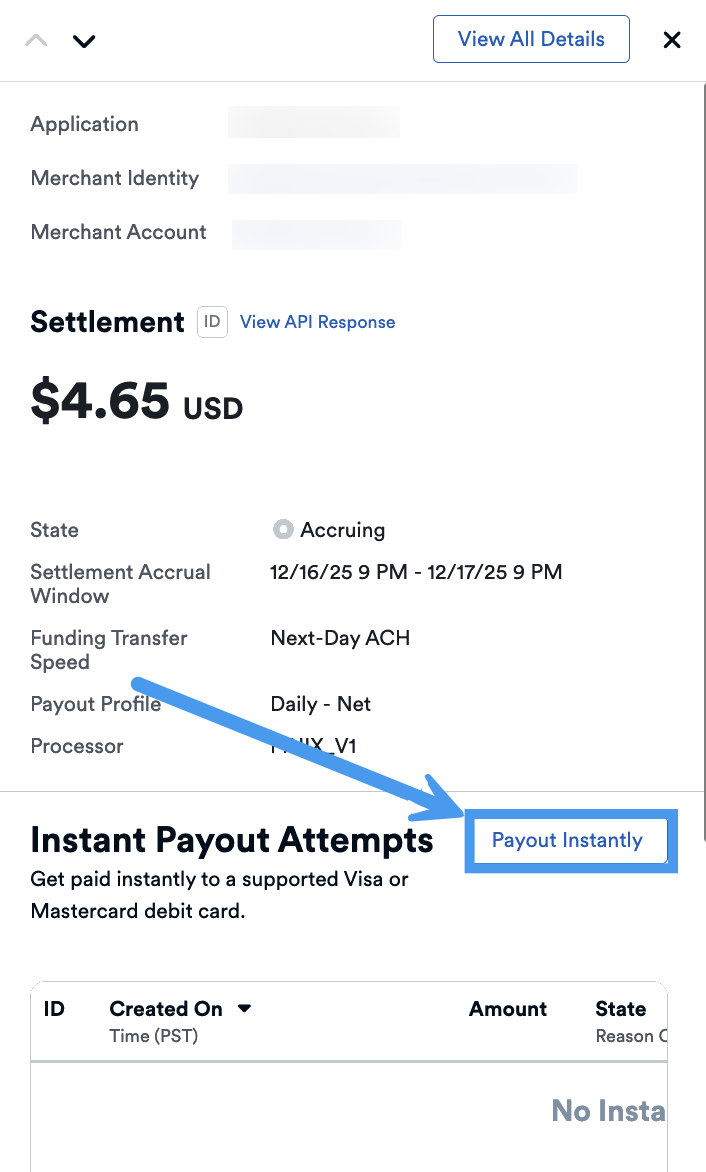Open View All Details
The image size is (706, 1172).
[x=531, y=39]
